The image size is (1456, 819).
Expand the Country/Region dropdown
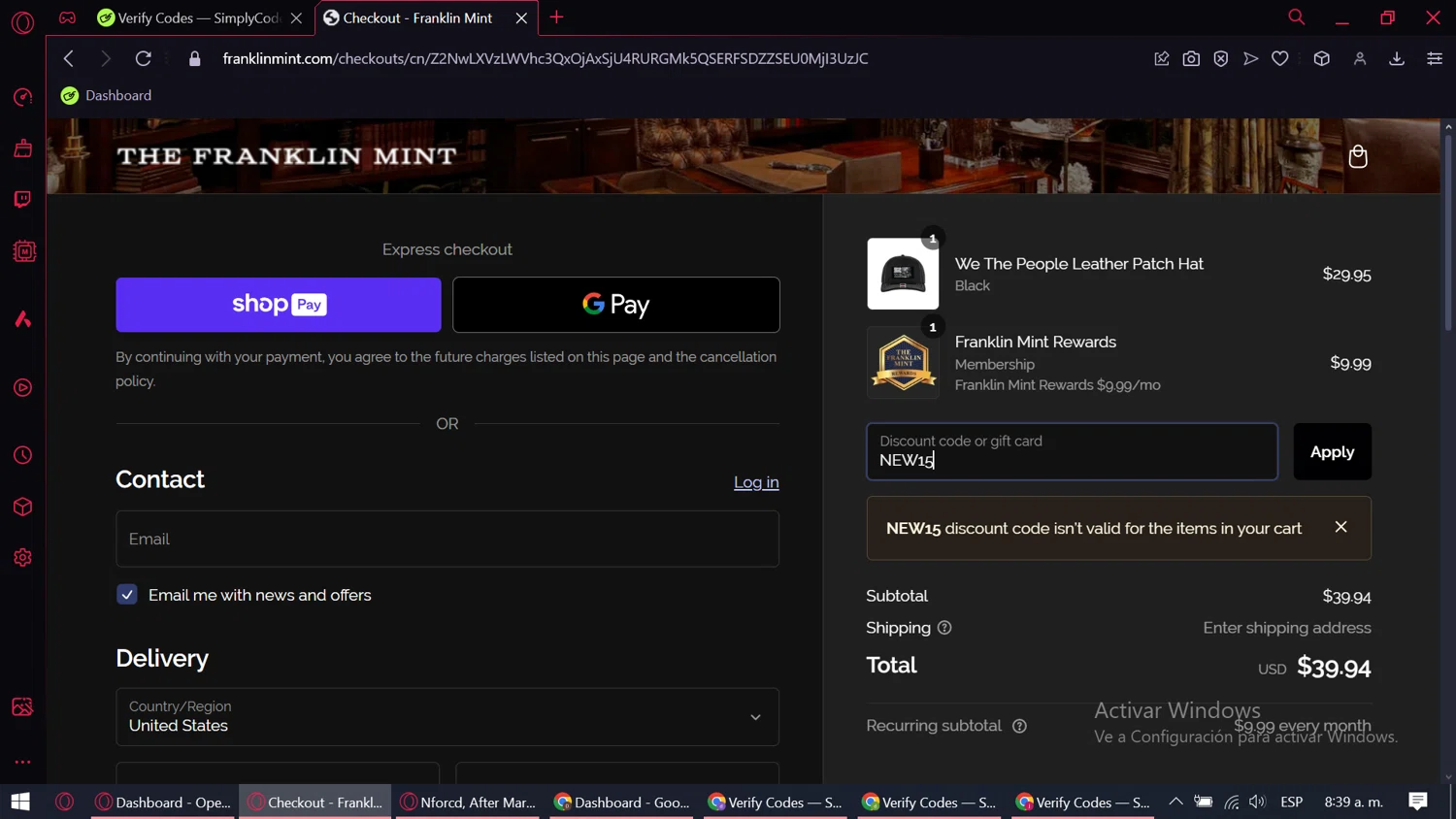447,717
